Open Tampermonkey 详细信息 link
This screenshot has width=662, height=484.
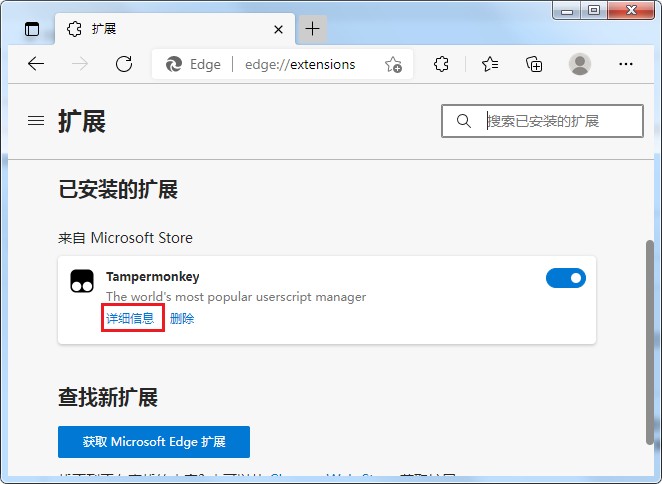[131, 319]
